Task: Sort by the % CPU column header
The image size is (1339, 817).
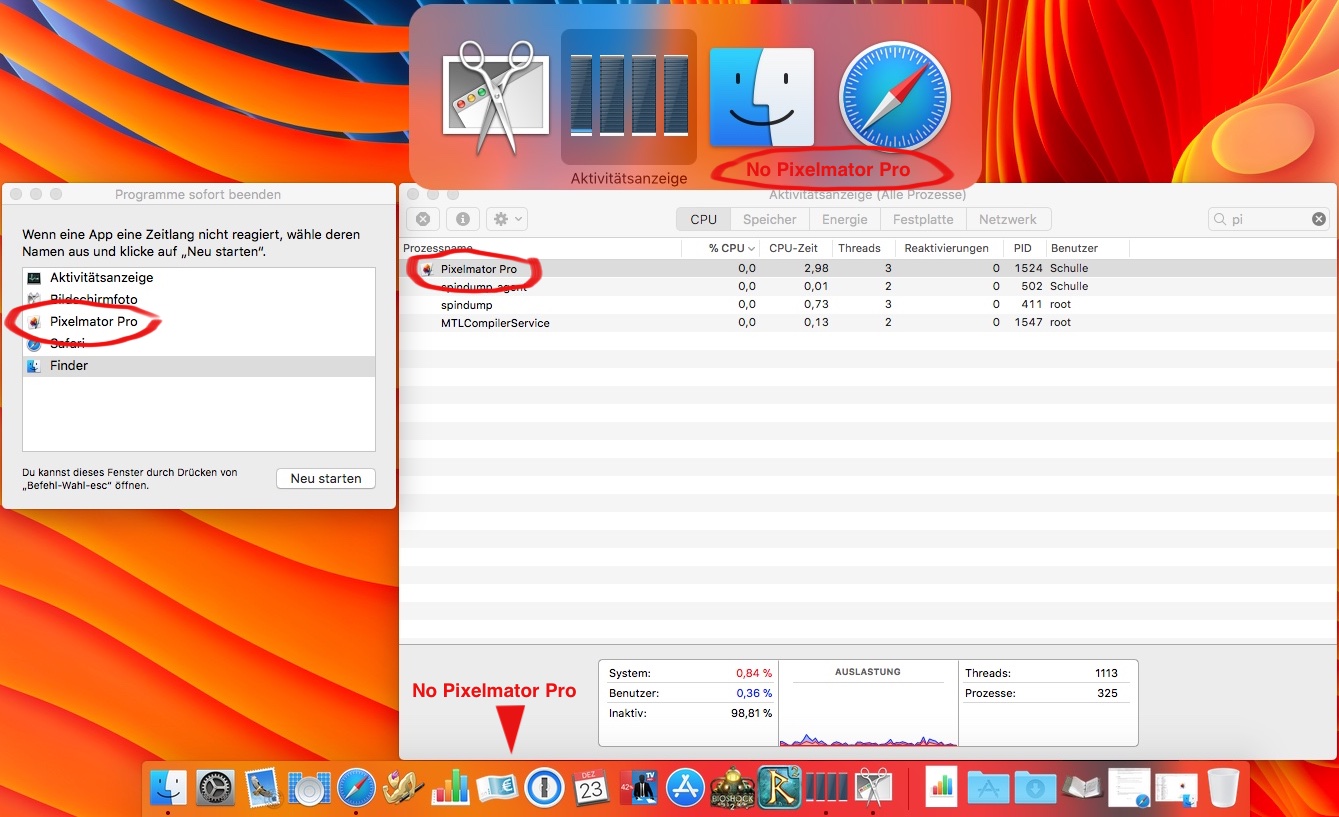Action: point(721,248)
